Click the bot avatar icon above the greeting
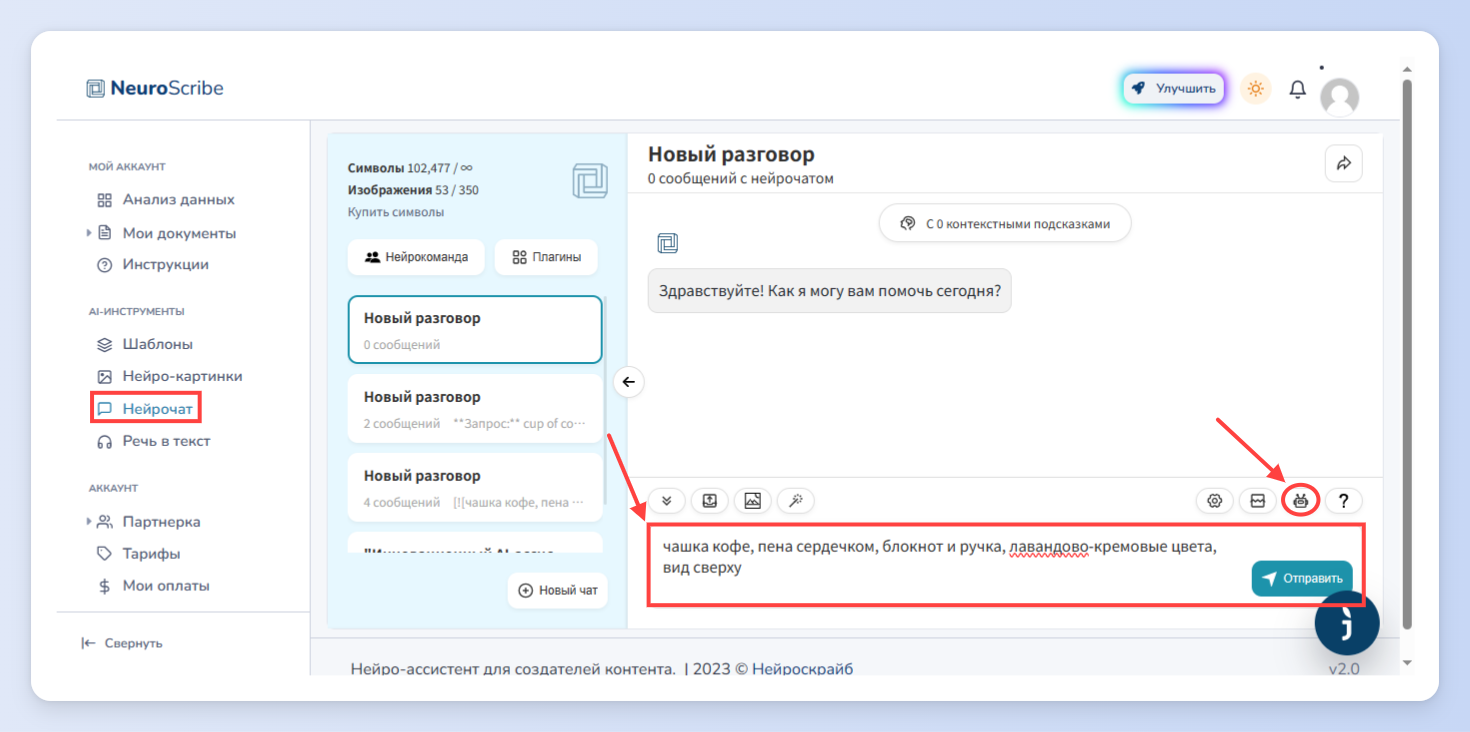The image size is (1470, 732). (x=668, y=243)
